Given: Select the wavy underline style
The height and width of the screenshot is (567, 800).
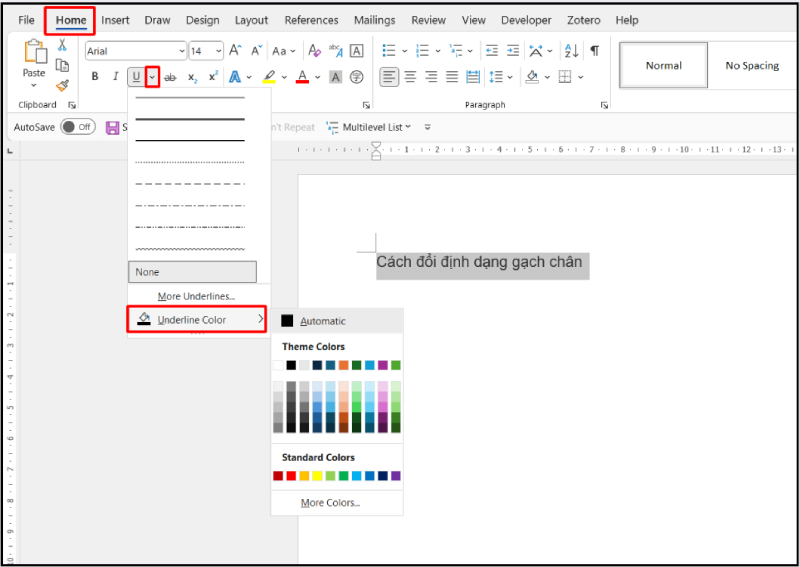Looking at the screenshot, I should point(190,249).
